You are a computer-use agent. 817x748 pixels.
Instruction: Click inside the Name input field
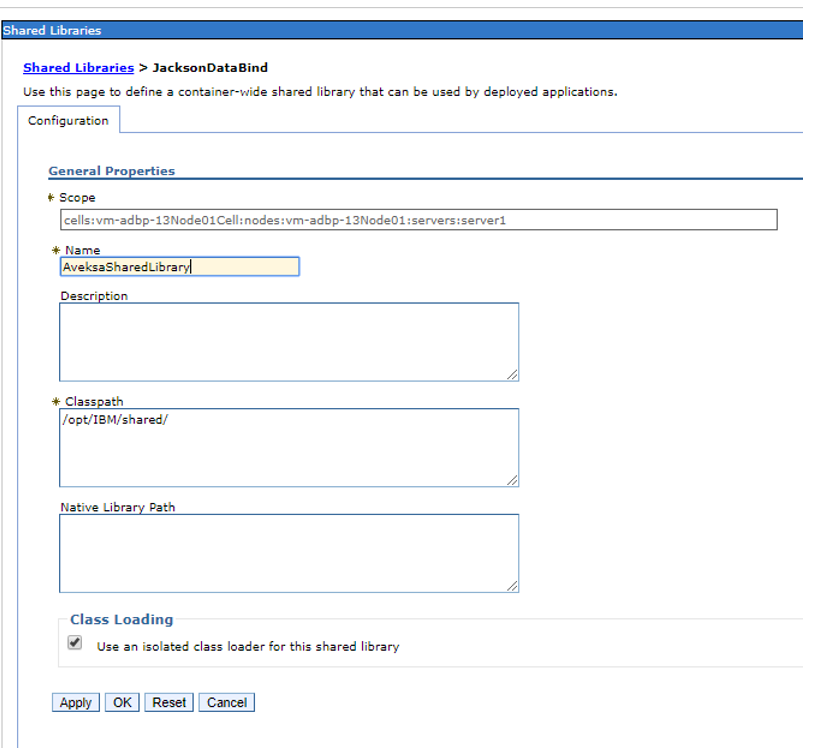coord(178,266)
